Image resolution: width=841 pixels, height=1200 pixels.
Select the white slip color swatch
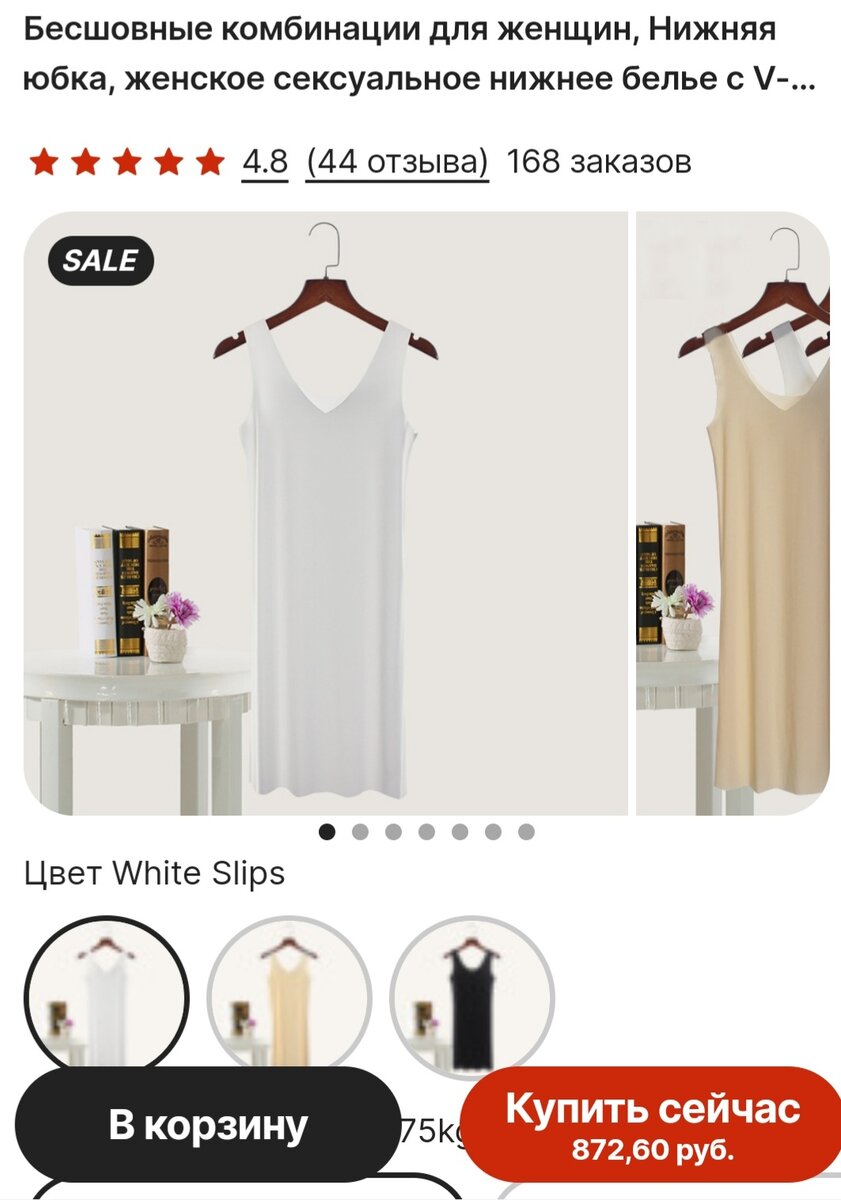[x=107, y=998]
